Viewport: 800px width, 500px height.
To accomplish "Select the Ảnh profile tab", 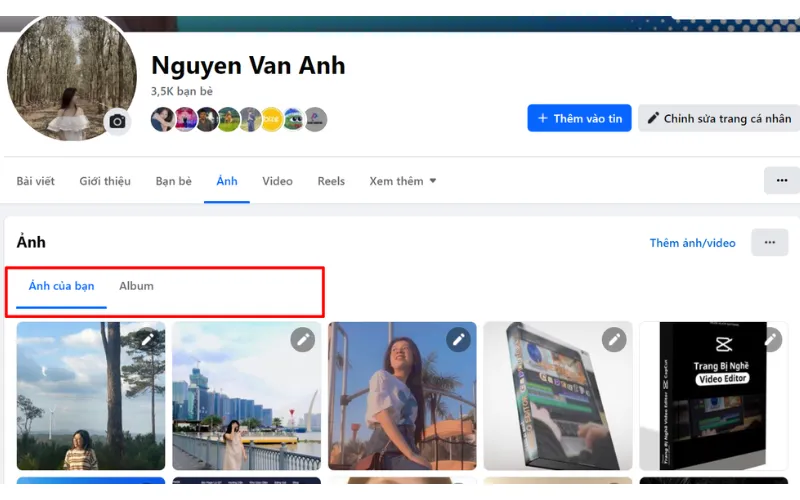I will (227, 181).
